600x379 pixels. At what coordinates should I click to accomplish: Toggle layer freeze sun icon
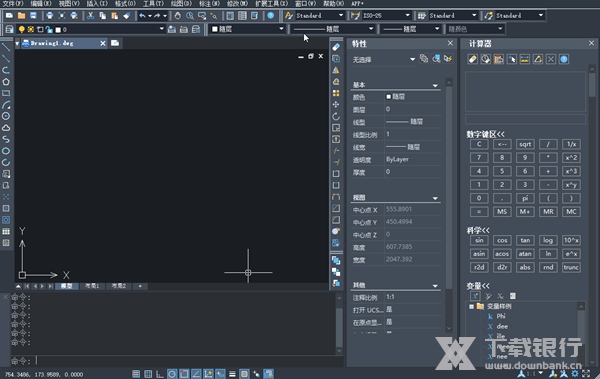click(31, 29)
